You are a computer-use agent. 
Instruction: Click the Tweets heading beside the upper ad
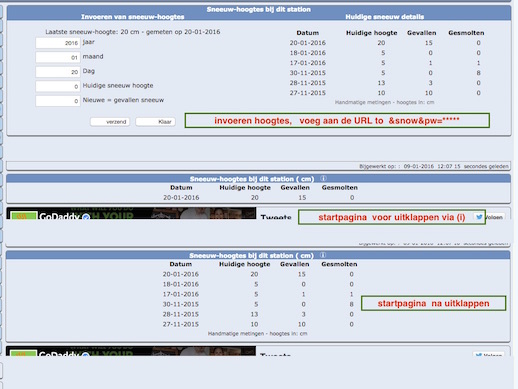[x=276, y=217]
